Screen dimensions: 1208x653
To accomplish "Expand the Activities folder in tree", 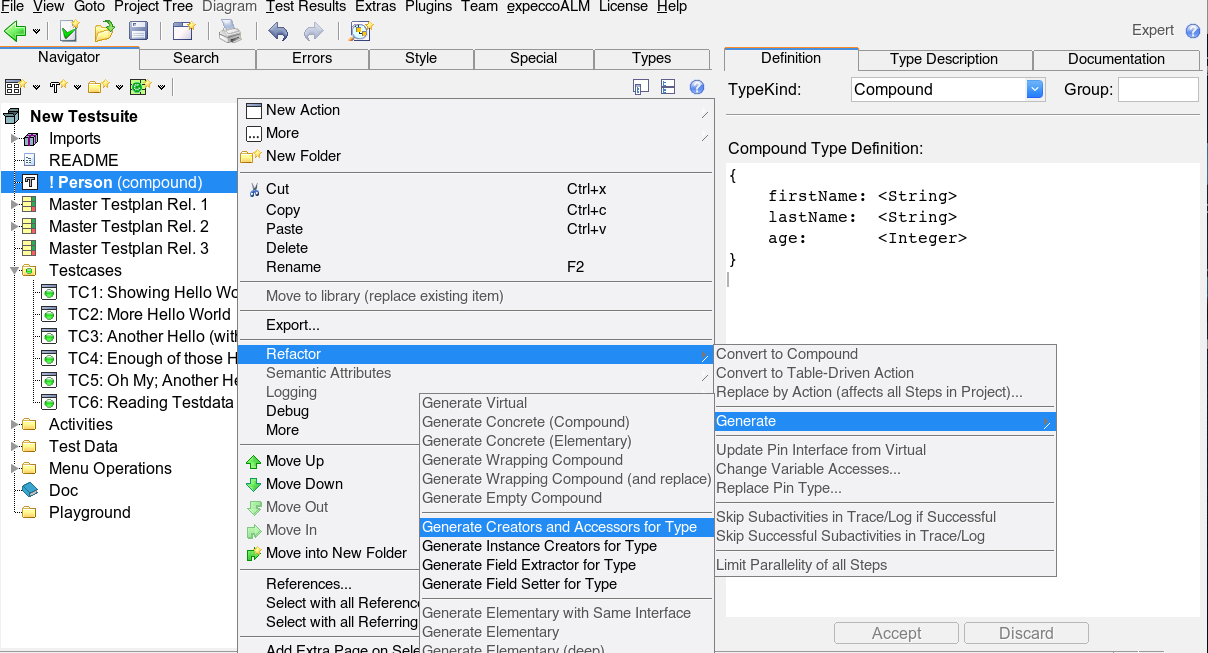I will pos(15,424).
